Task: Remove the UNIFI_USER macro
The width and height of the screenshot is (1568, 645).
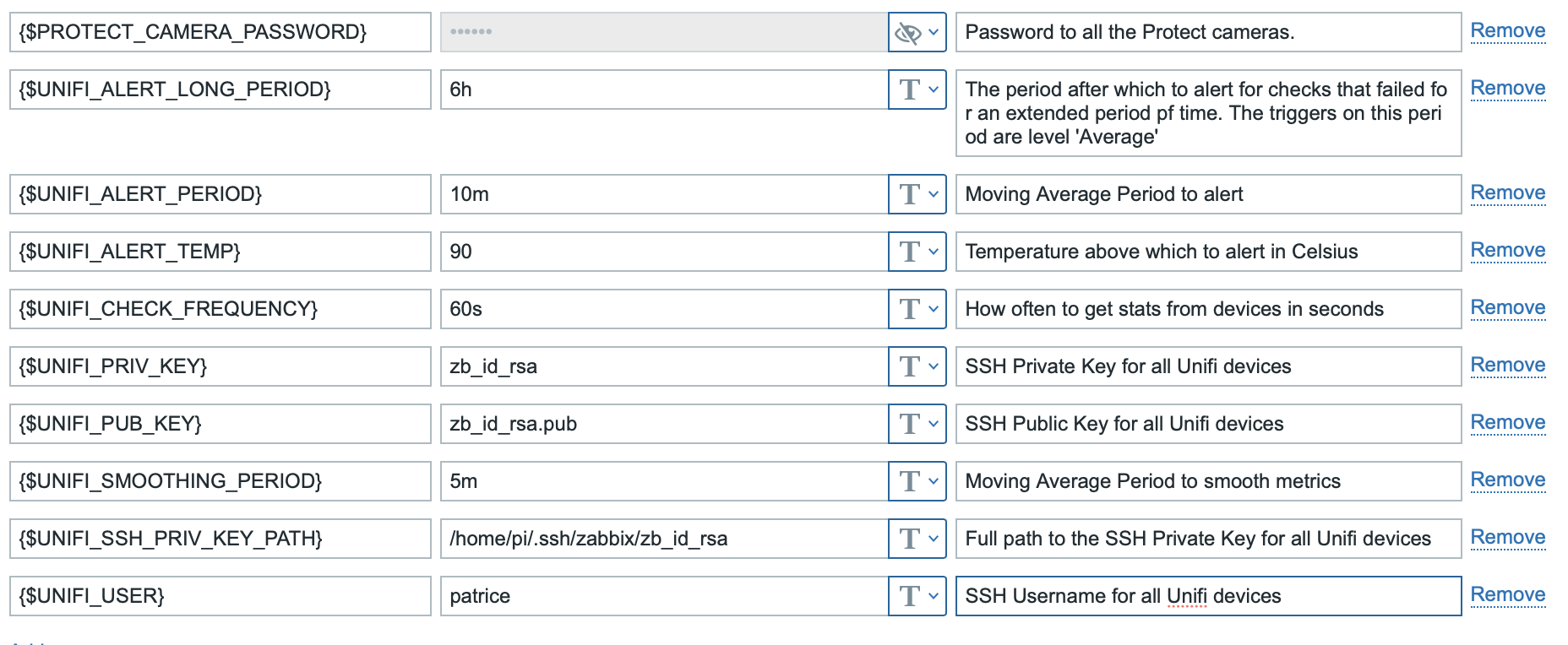Action: (x=1508, y=595)
